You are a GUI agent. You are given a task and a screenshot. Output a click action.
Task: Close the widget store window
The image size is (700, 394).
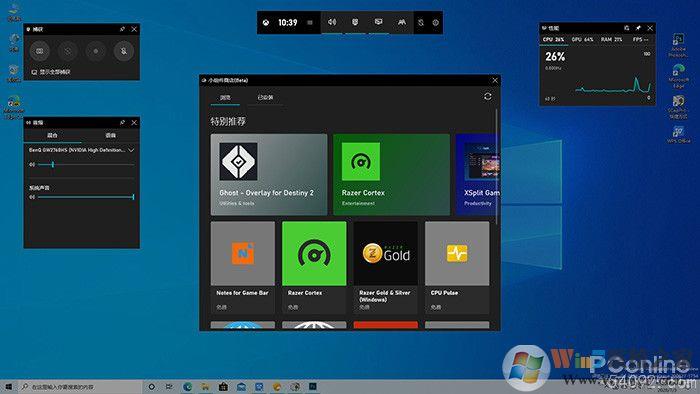coord(495,80)
